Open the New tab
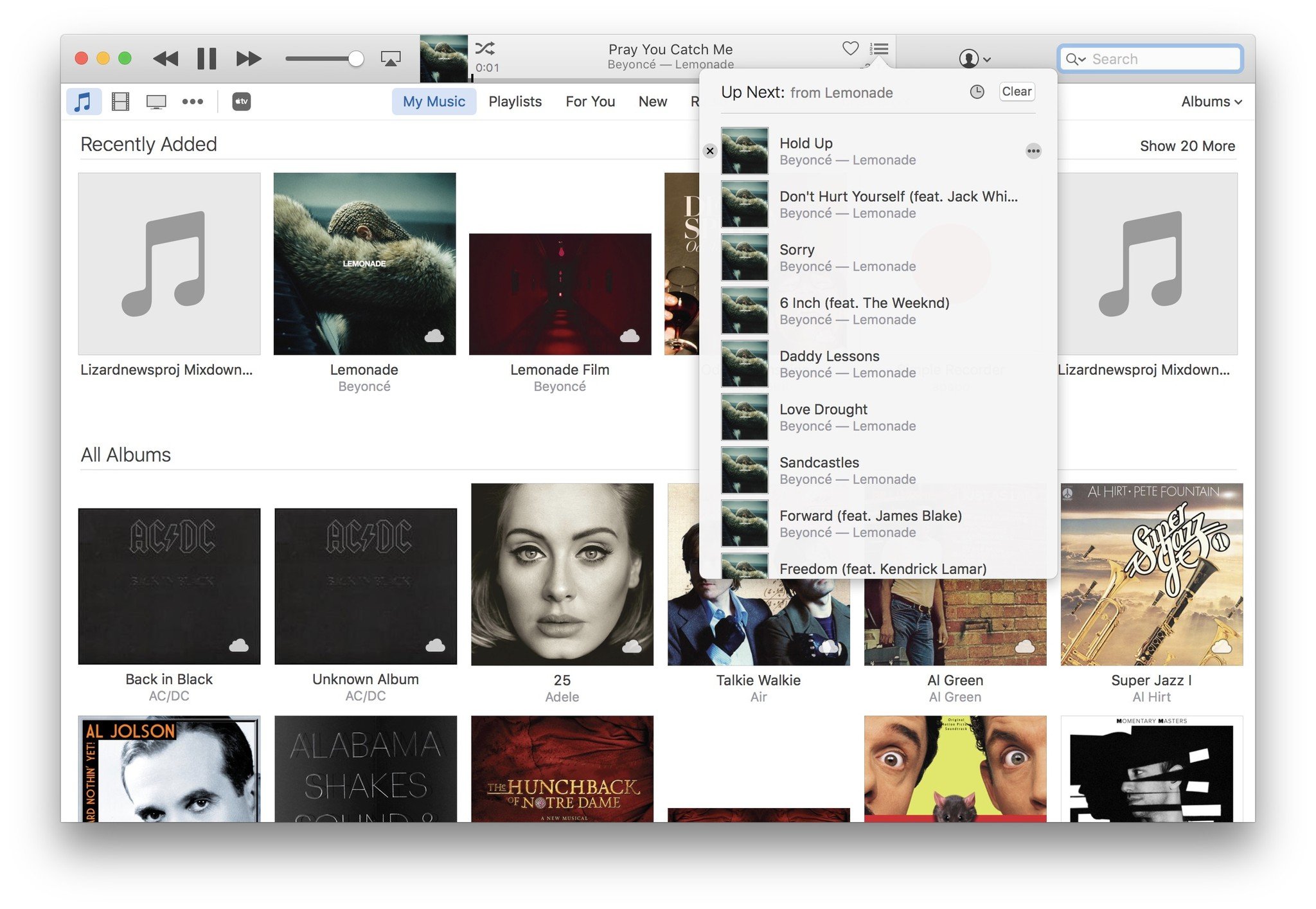Image resolution: width=1316 pixels, height=909 pixels. [x=653, y=102]
